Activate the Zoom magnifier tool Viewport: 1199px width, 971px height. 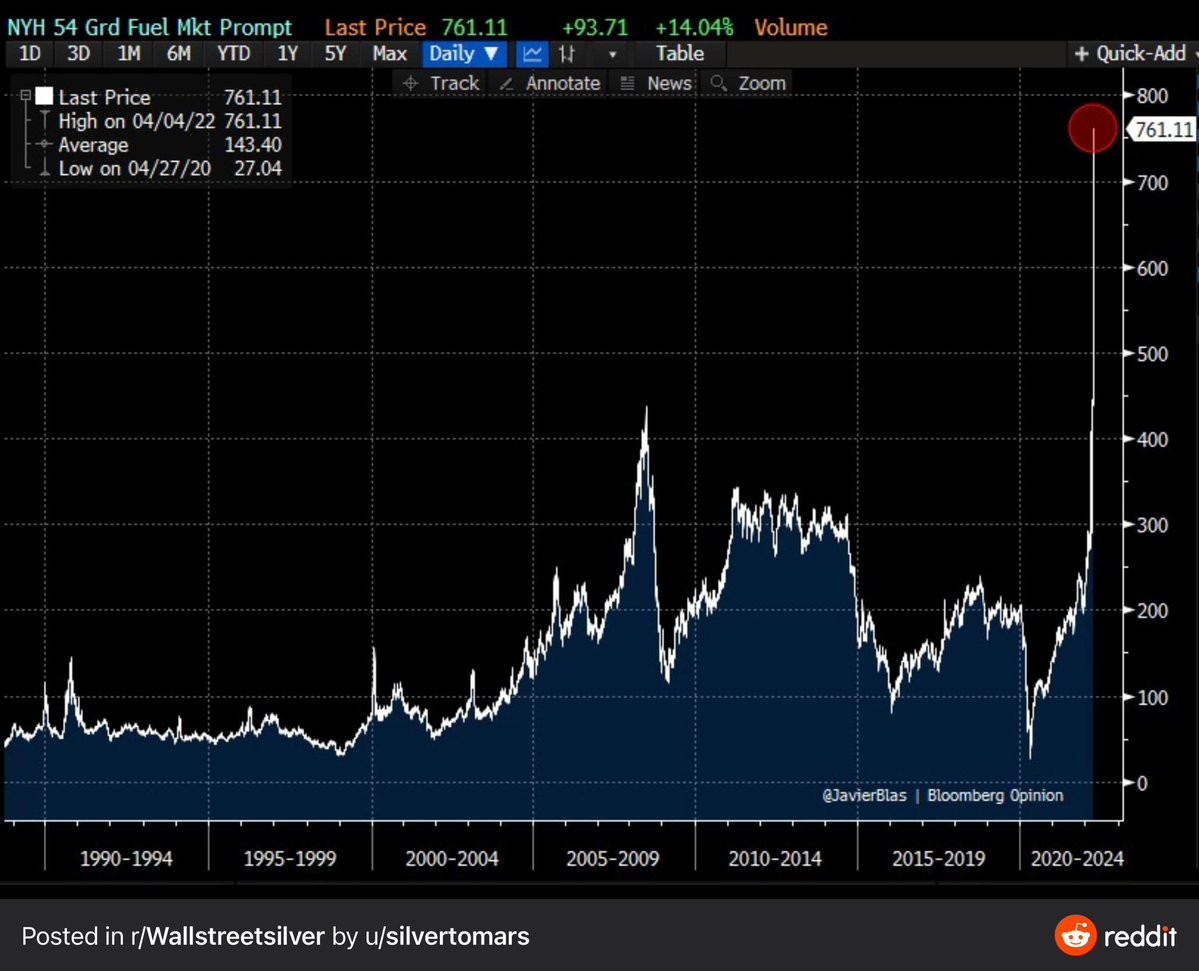pyautogui.click(x=748, y=84)
